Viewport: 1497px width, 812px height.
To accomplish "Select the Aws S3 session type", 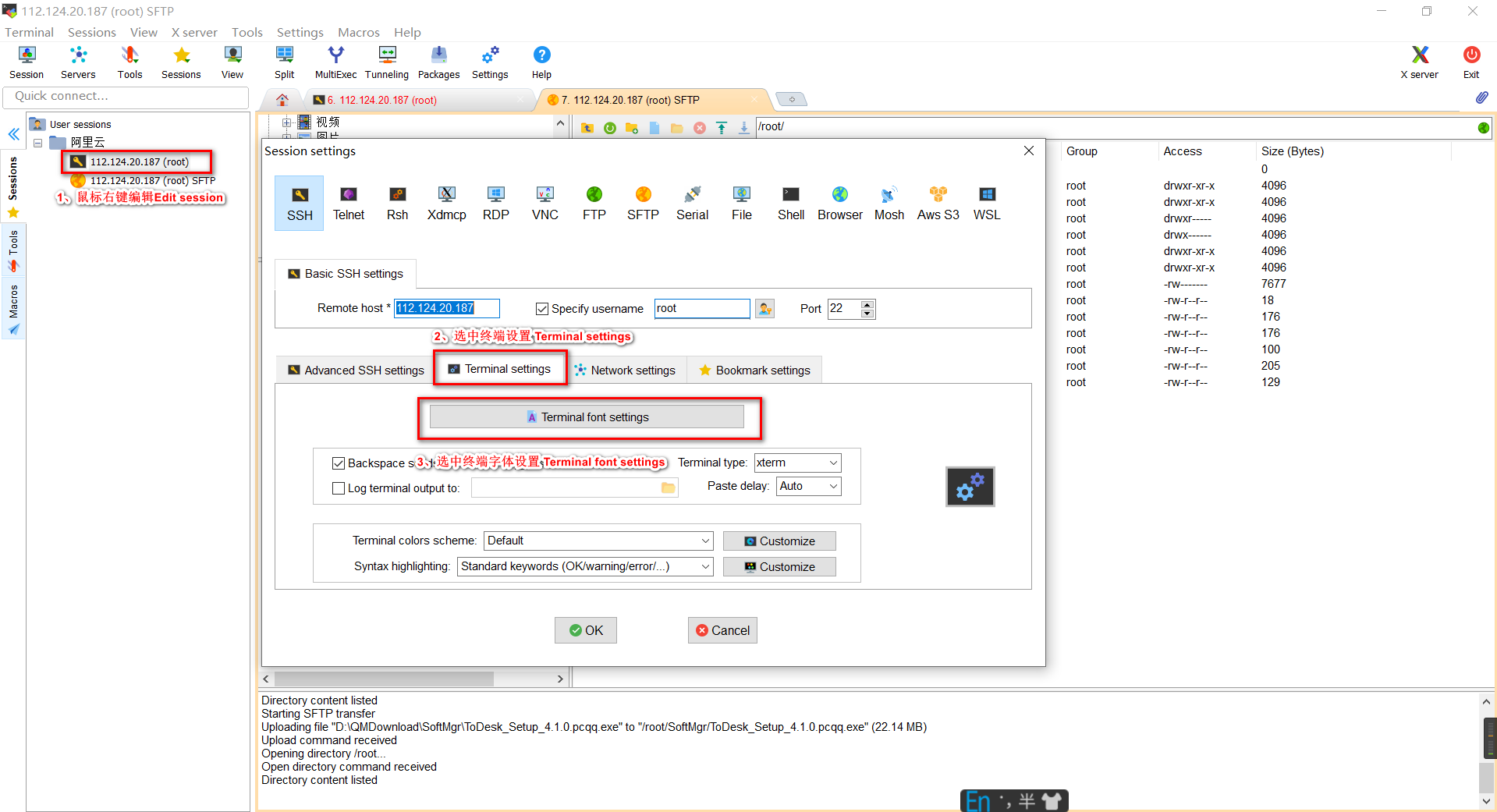I will (x=938, y=203).
